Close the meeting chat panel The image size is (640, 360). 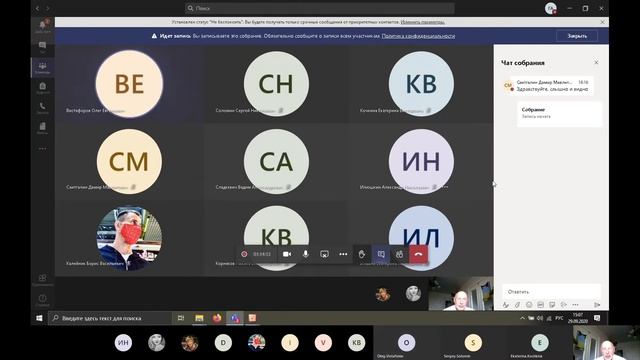tap(596, 62)
